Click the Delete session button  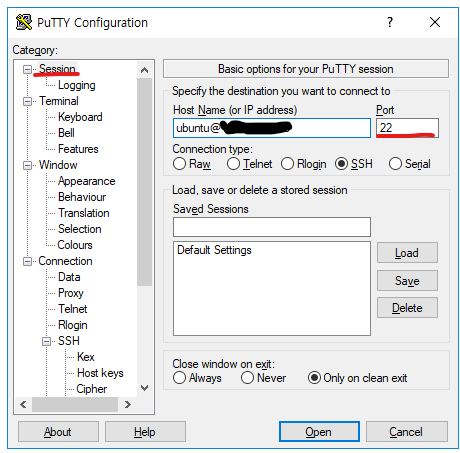coord(407,308)
